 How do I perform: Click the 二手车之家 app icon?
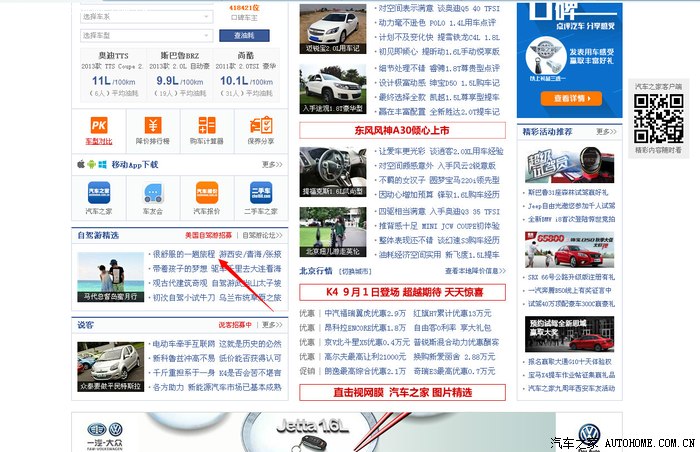(261, 192)
